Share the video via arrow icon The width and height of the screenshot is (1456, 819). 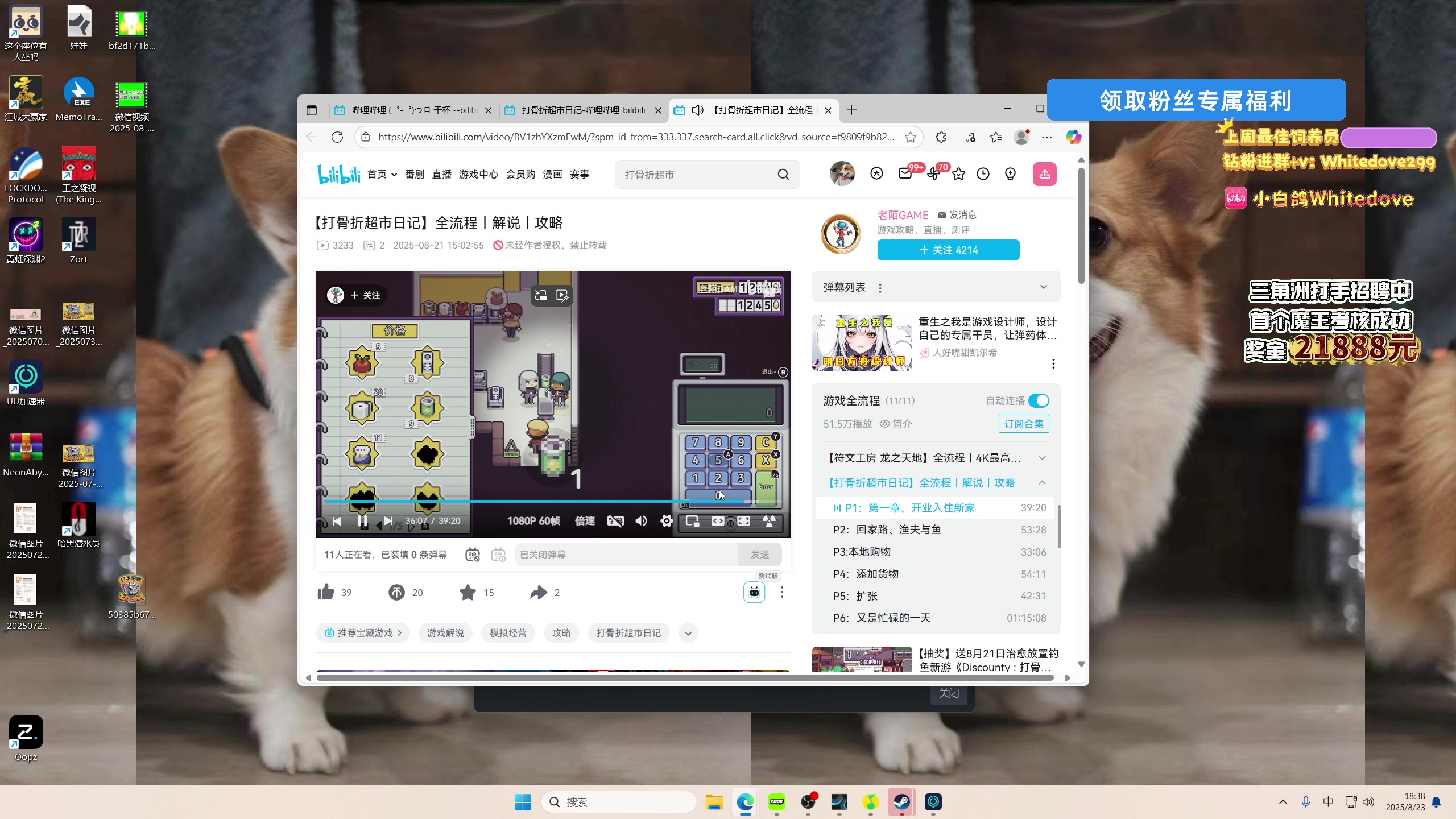[x=539, y=593]
